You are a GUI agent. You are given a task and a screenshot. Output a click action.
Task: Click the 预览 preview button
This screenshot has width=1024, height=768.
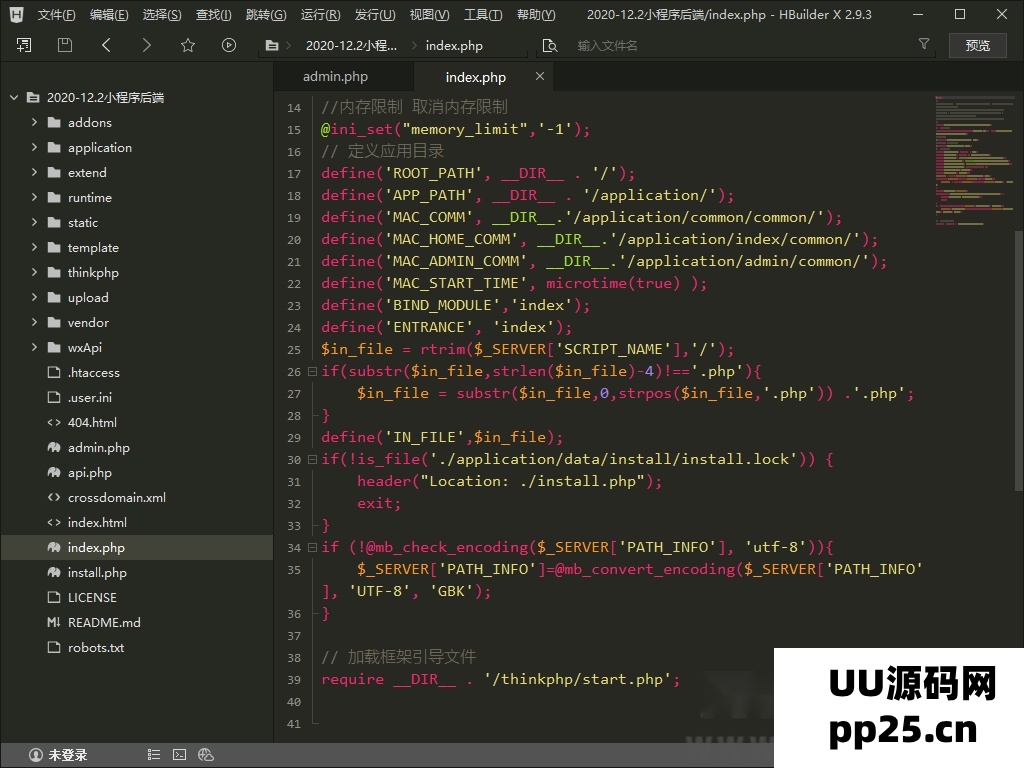pos(977,45)
